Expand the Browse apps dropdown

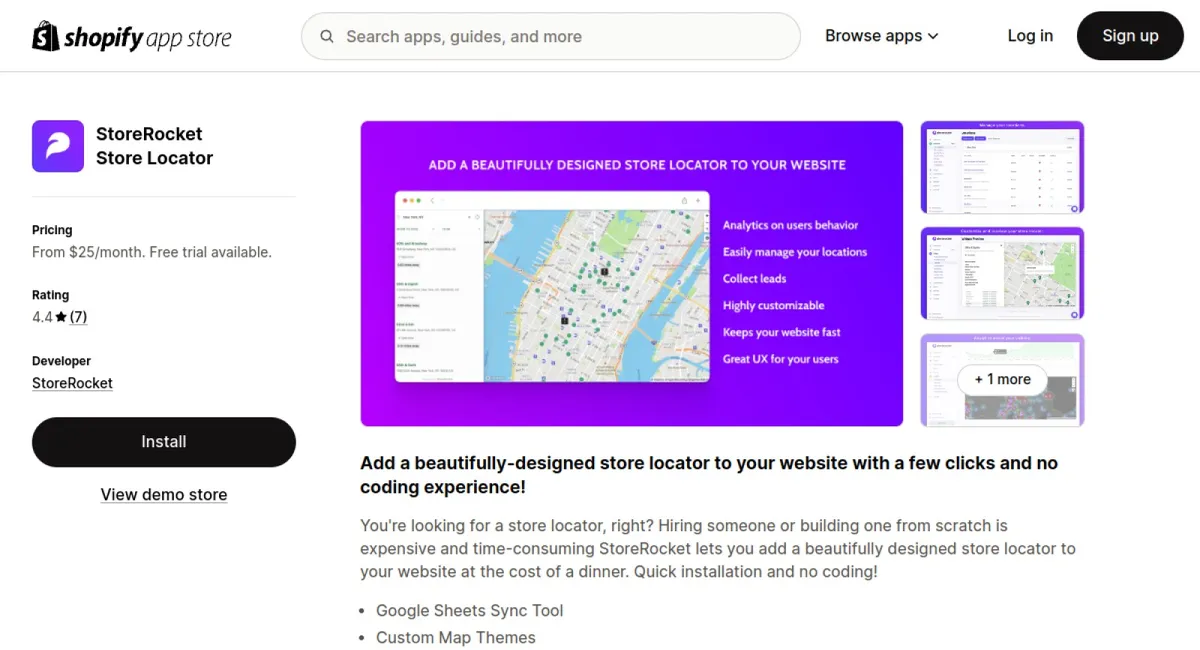[x=882, y=36]
